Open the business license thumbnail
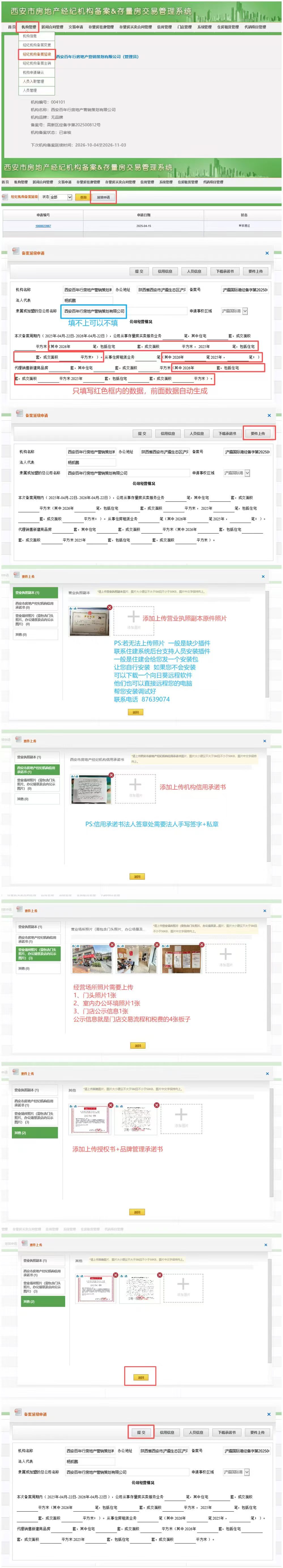 [x=89, y=621]
